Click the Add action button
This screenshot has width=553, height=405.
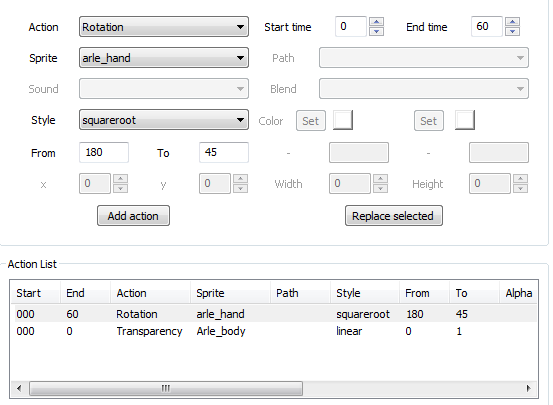(x=133, y=216)
